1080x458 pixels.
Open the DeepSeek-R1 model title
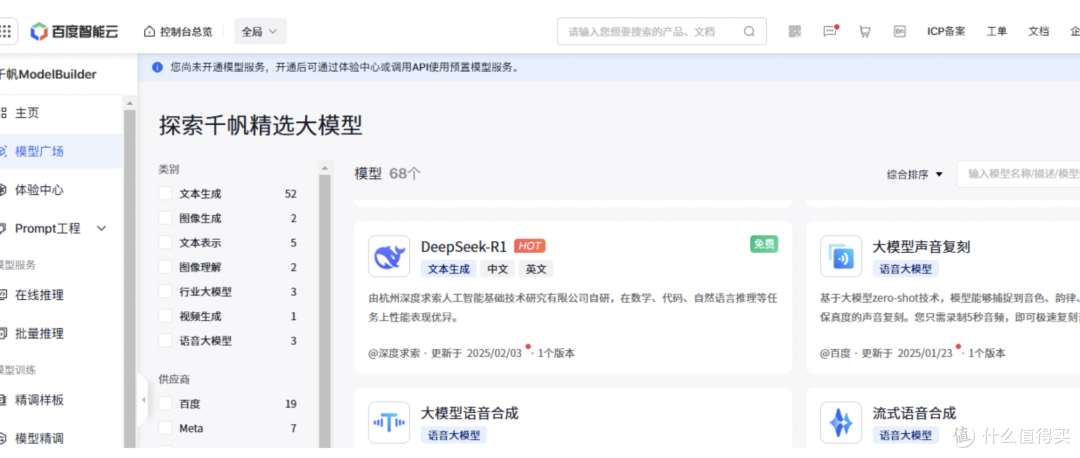pyautogui.click(x=464, y=247)
